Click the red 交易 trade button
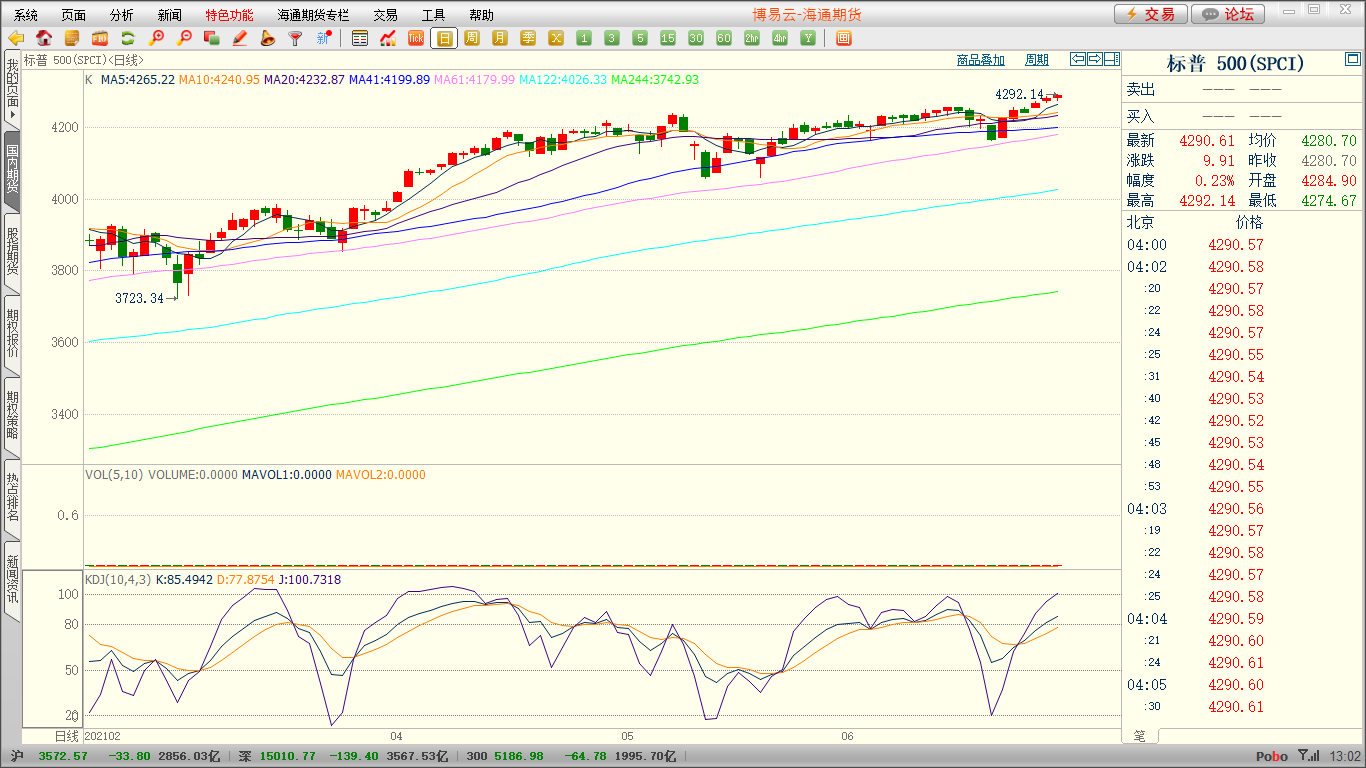The width and height of the screenshot is (1366, 768). click(x=1151, y=14)
